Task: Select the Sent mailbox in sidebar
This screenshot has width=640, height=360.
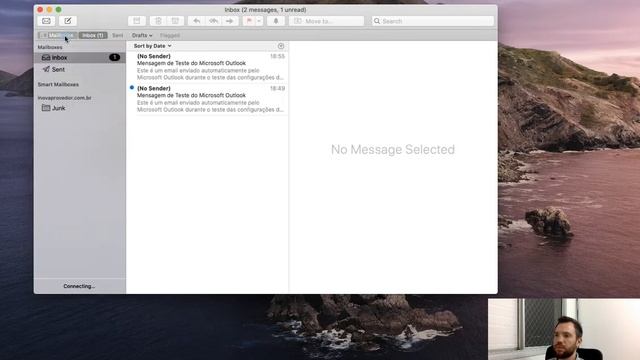Action: [80, 69]
